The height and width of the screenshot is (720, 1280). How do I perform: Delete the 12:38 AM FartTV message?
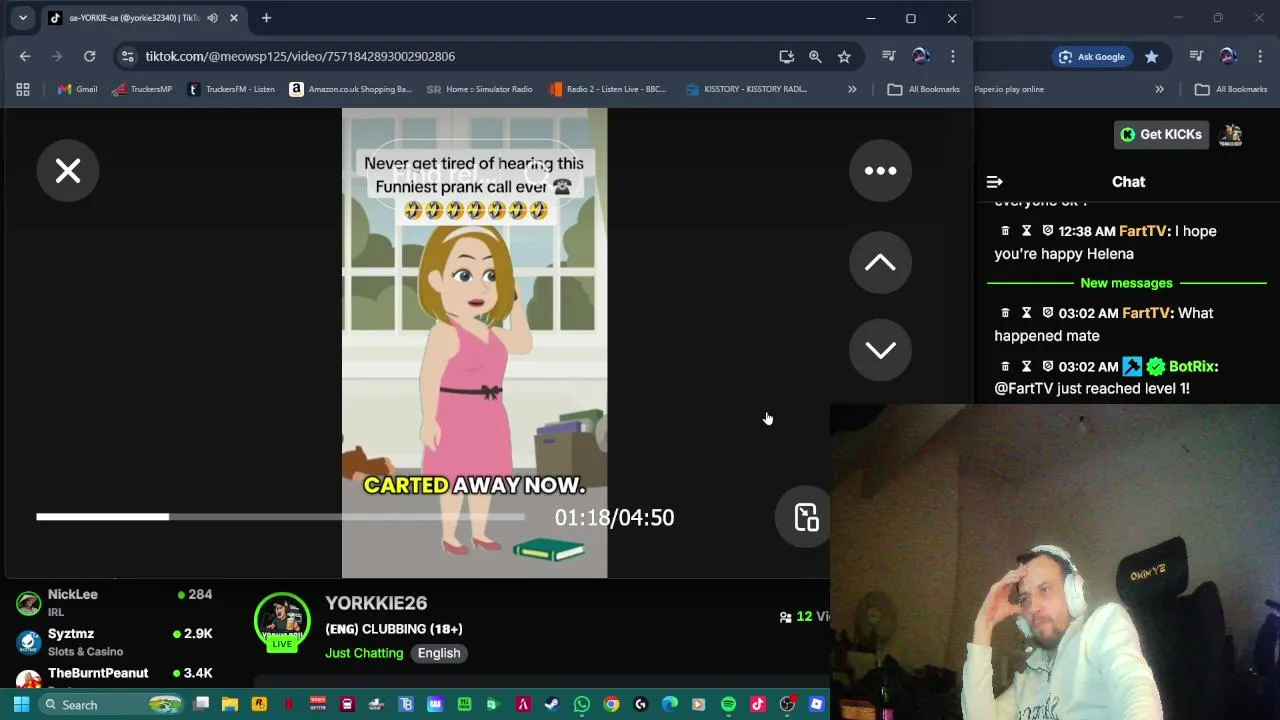(1005, 231)
